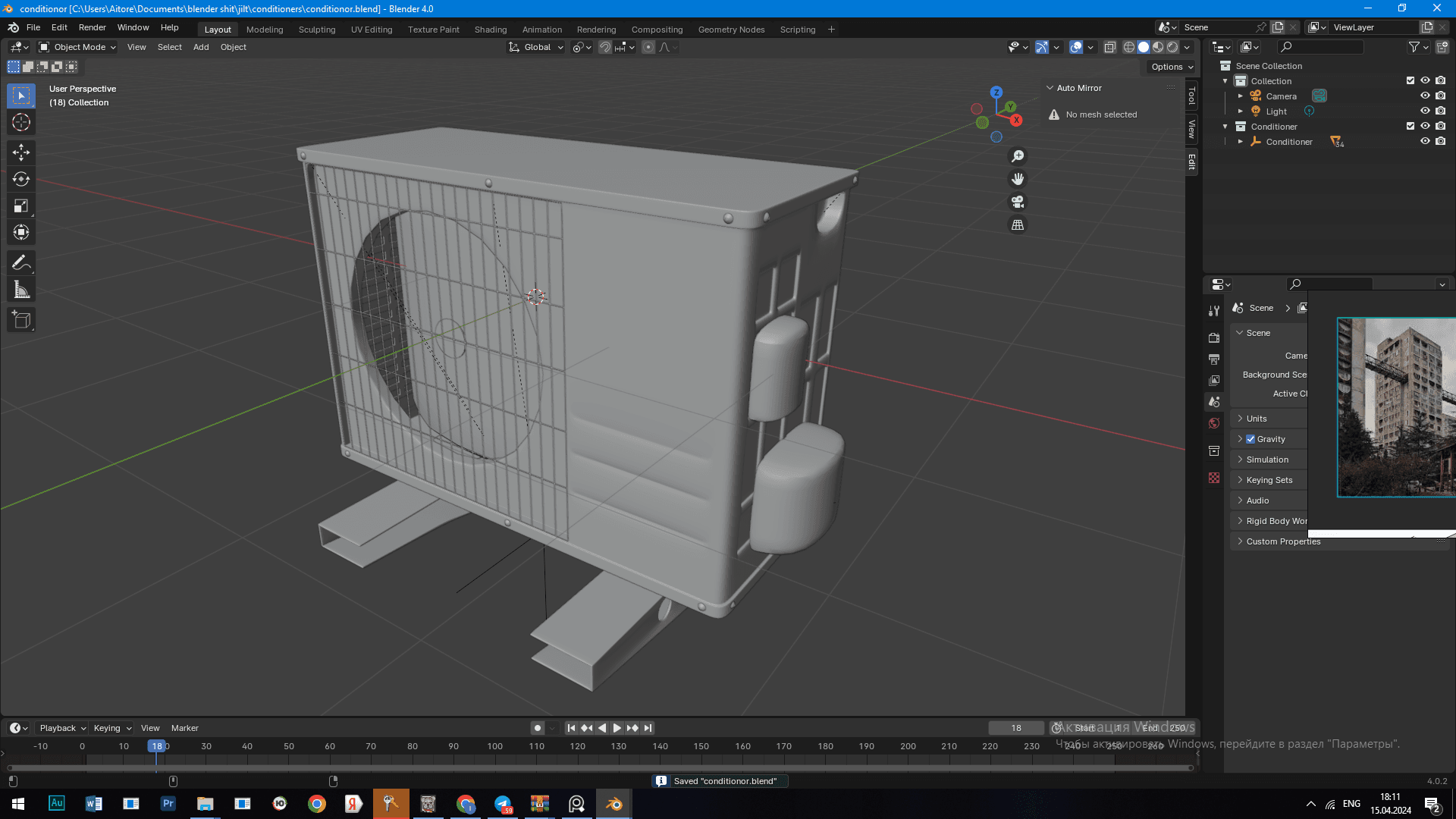Screen dimensions: 1456x819
Task: Toggle auto keying record button
Action: point(538,728)
